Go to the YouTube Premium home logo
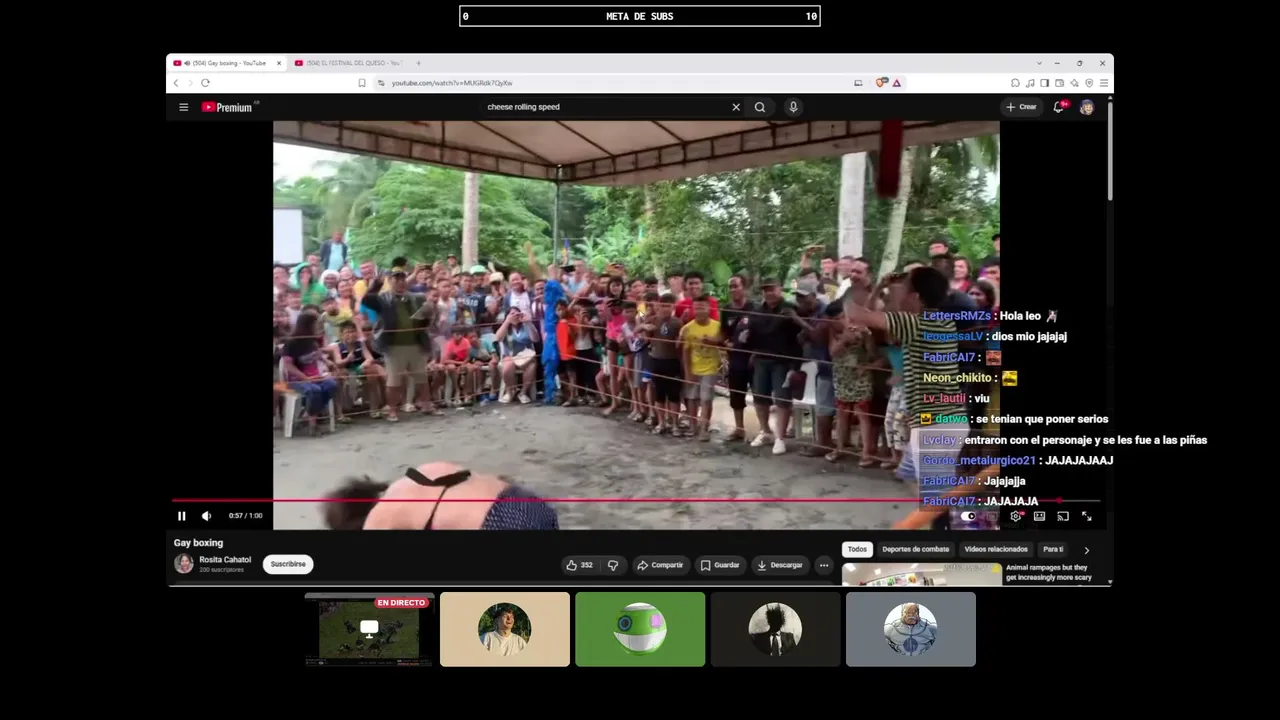The width and height of the screenshot is (1280, 720). (x=227, y=107)
